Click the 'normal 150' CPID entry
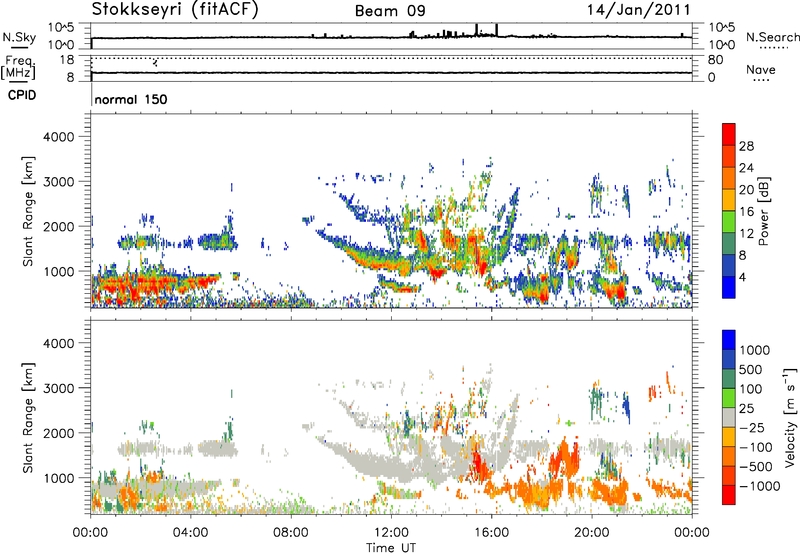Image resolution: width=800 pixels, height=554 pixels. tap(131, 99)
